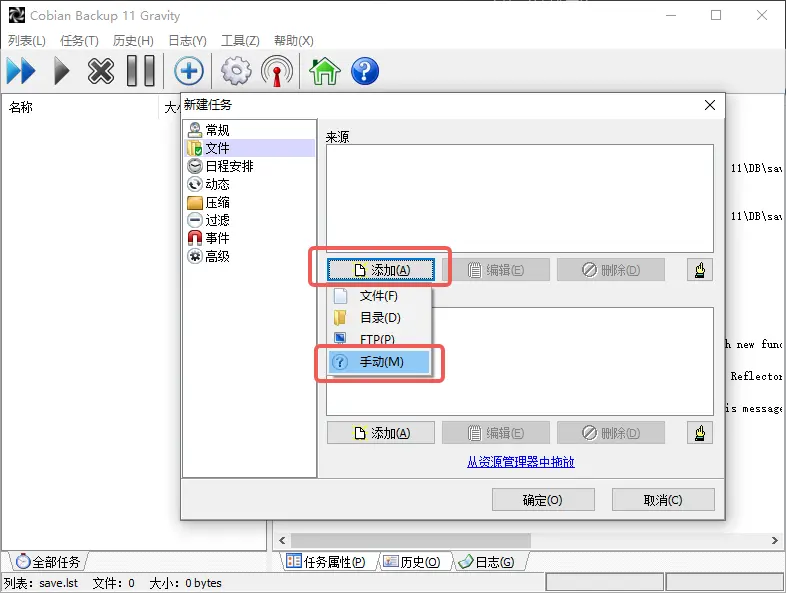Choose 目录(D) from the add menu
The image size is (786, 593).
(x=379, y=318)
